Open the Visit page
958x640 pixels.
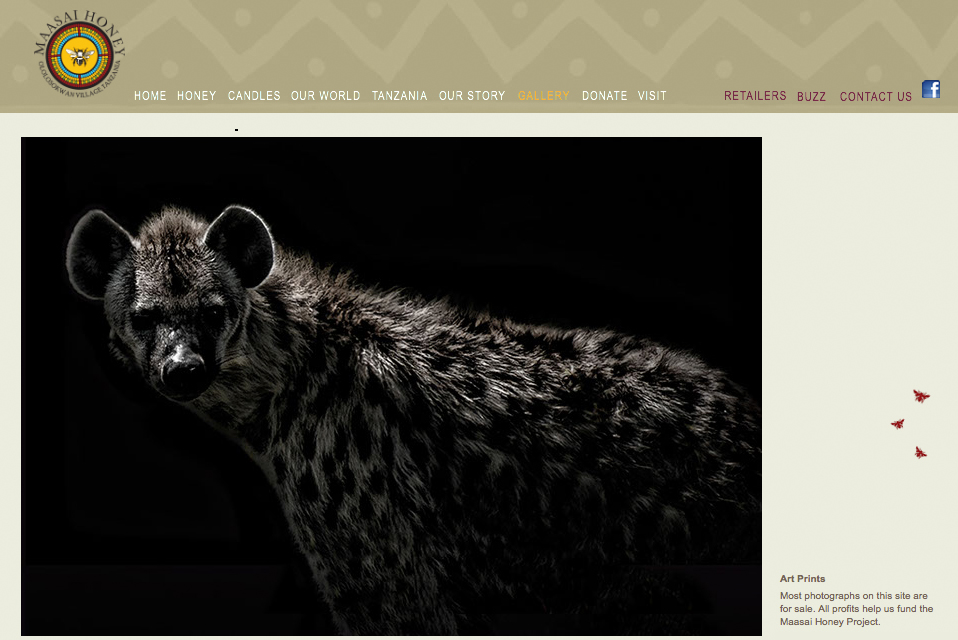[652, 96]
